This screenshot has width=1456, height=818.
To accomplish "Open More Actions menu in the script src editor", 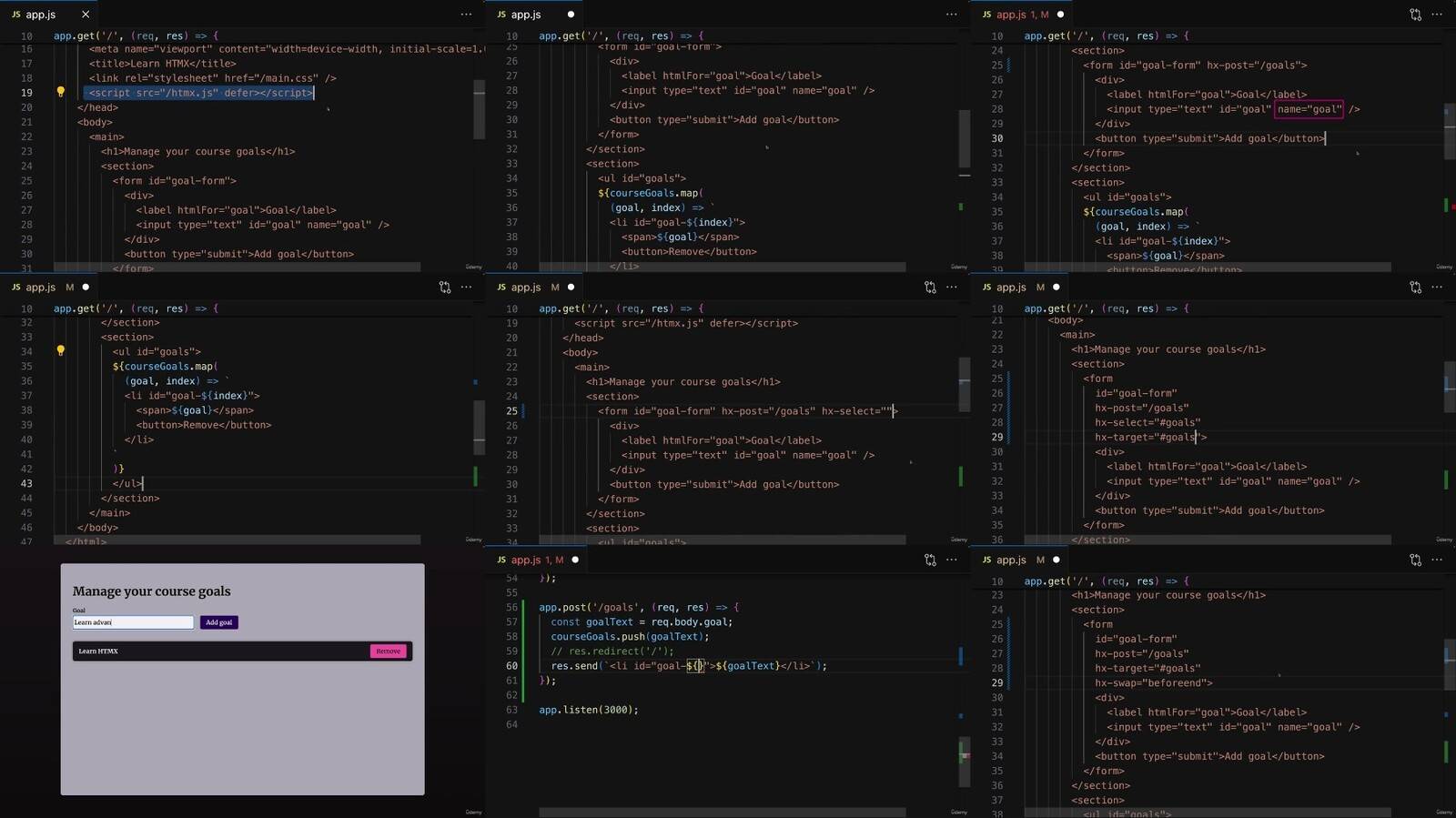I will tap(466, 15).
